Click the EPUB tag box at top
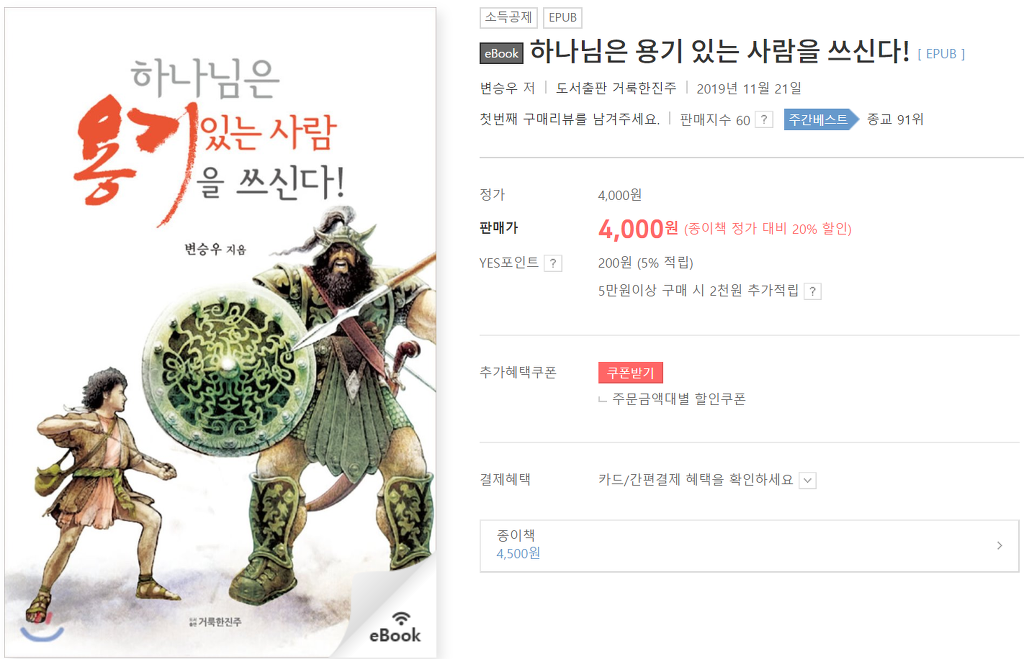Viewport: 1024px width, 659px height. [x=562, y=18]
